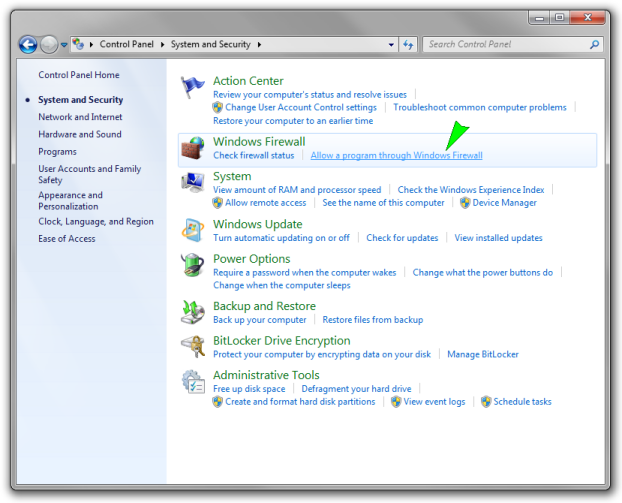Open Action Center heading link
The width and height of the screenshot is (622, 503).
(248, 81)
